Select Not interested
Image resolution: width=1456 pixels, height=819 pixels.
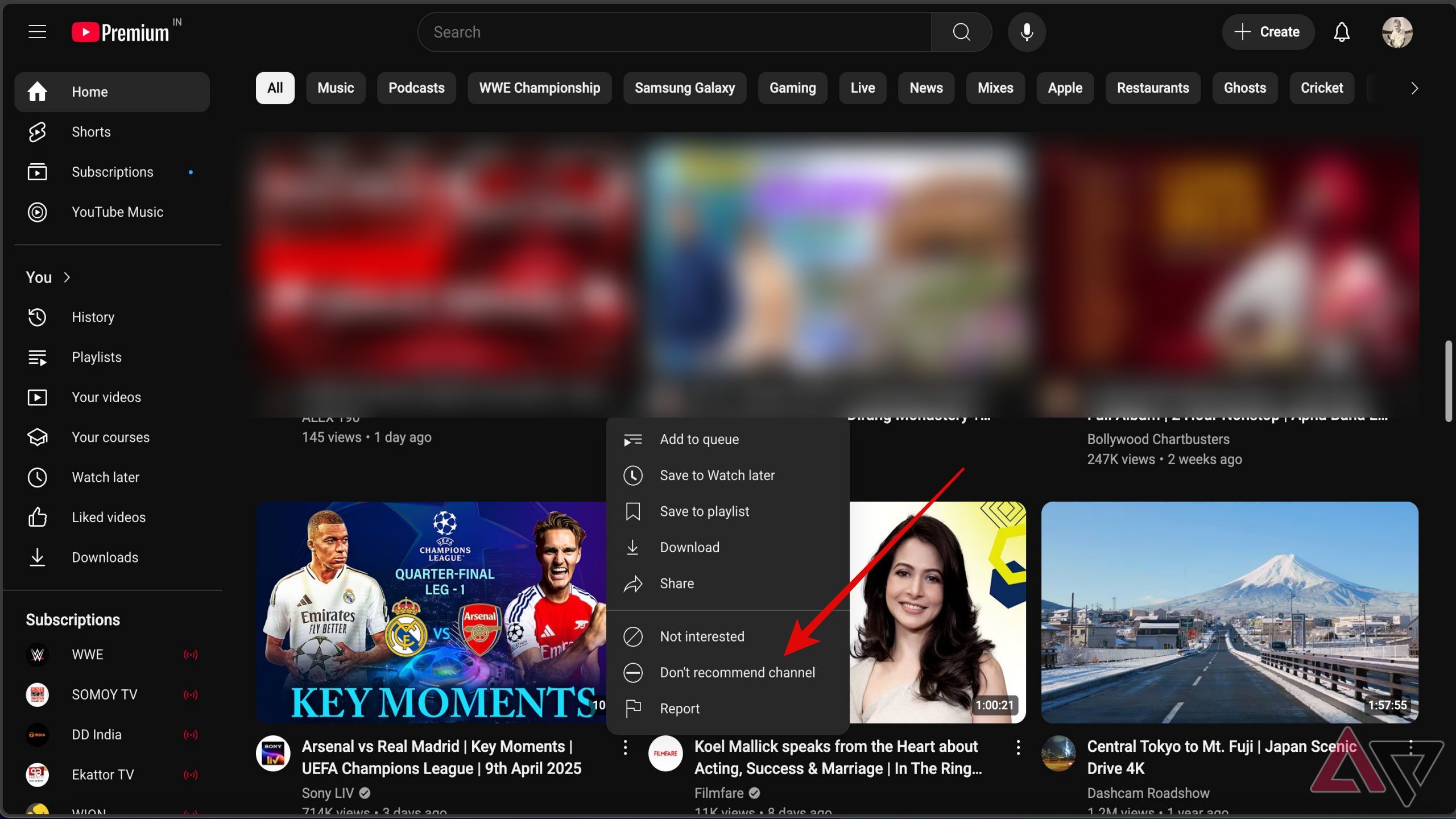click(x=727, y=636)
